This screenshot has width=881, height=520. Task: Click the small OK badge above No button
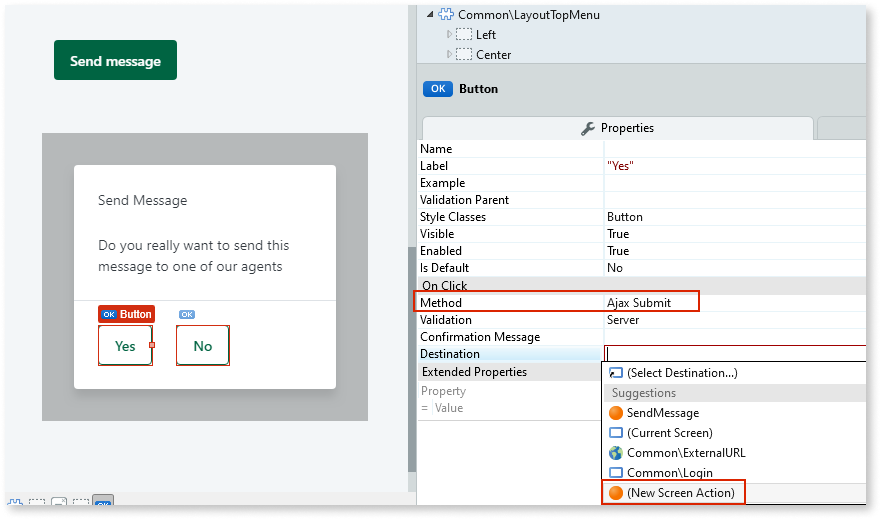coord(187,314)
